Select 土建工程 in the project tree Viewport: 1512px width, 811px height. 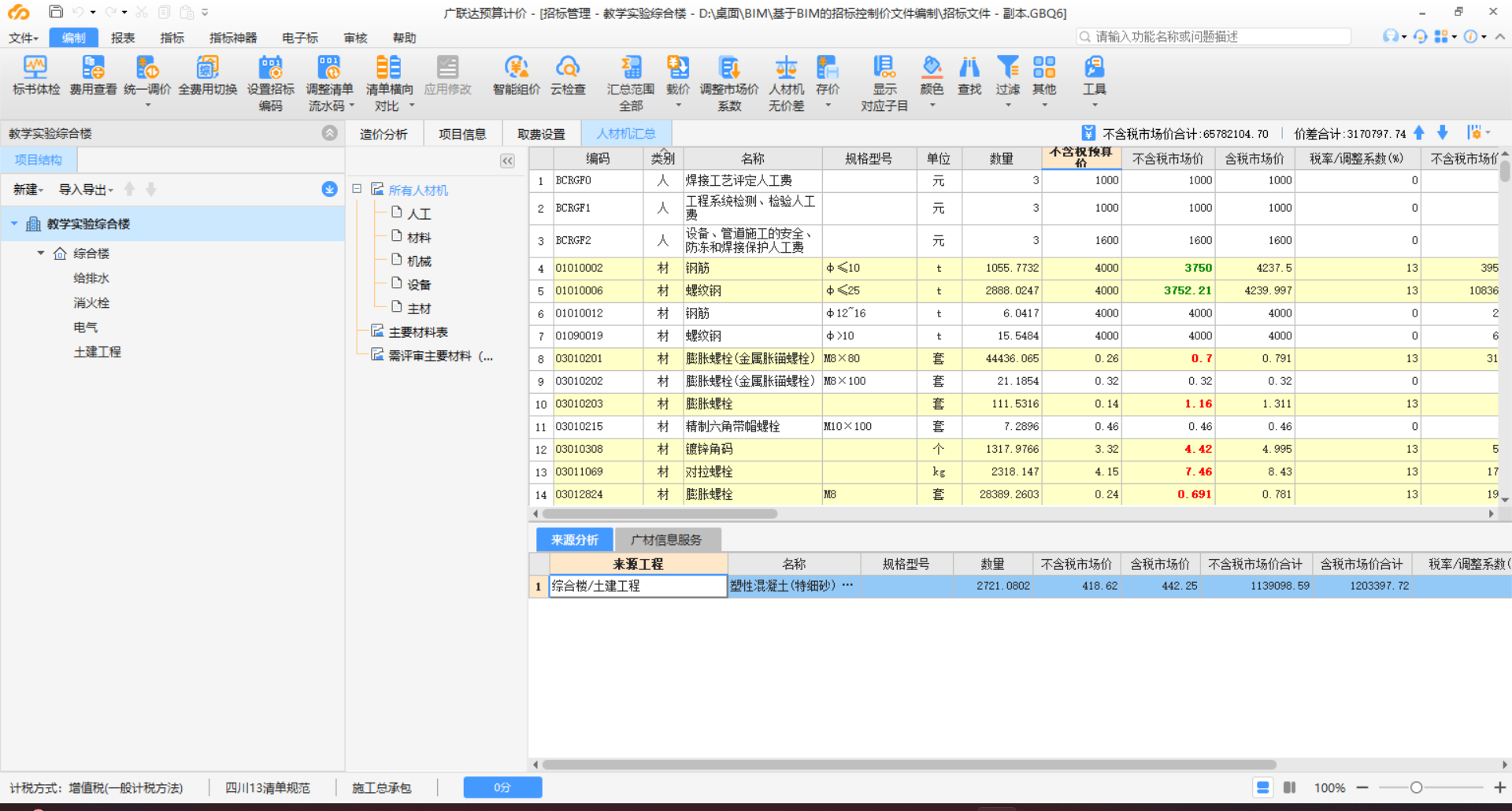[x=97, y=352]
